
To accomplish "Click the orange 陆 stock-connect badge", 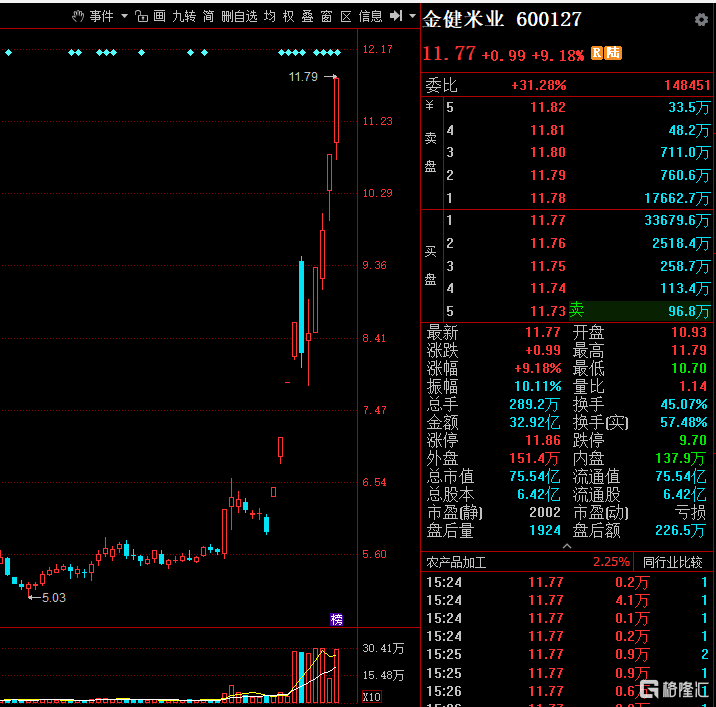I will [x=613, y=53].
